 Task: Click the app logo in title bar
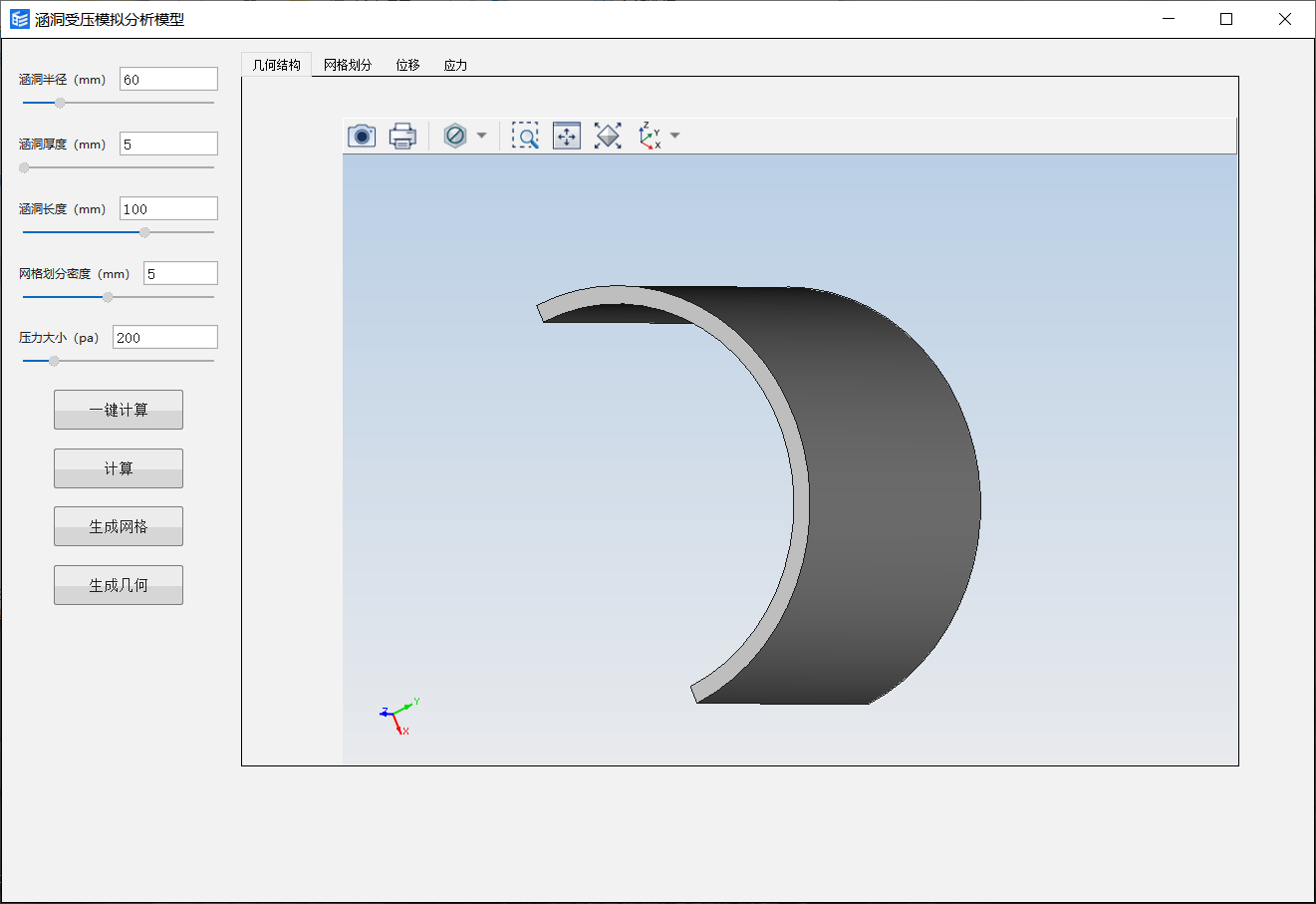click(20, 19)
